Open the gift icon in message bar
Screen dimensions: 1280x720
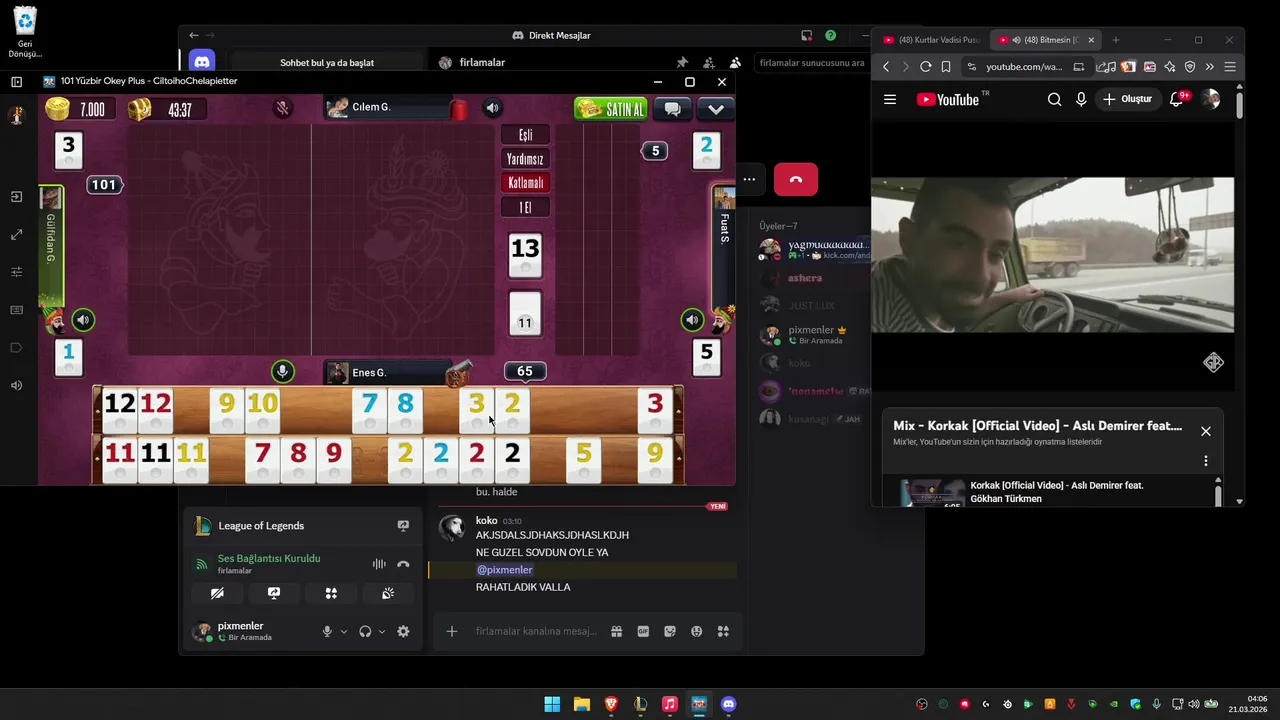point(616,631)
